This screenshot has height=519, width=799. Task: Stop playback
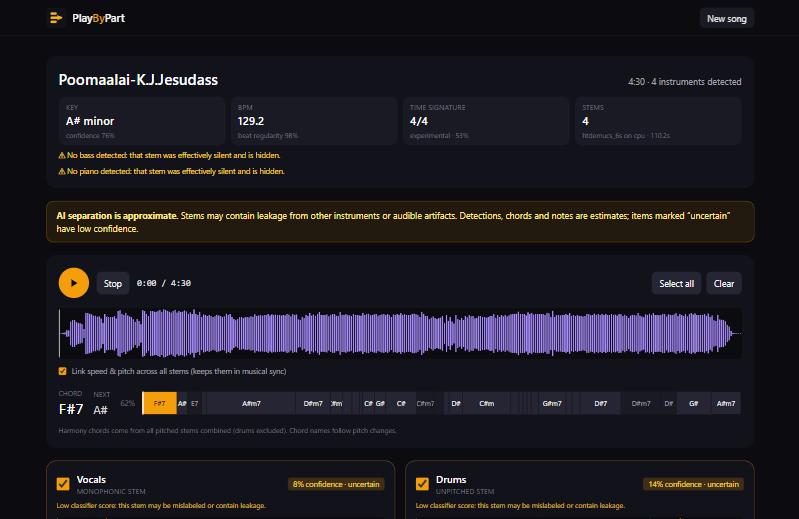(x=113, y=284)
